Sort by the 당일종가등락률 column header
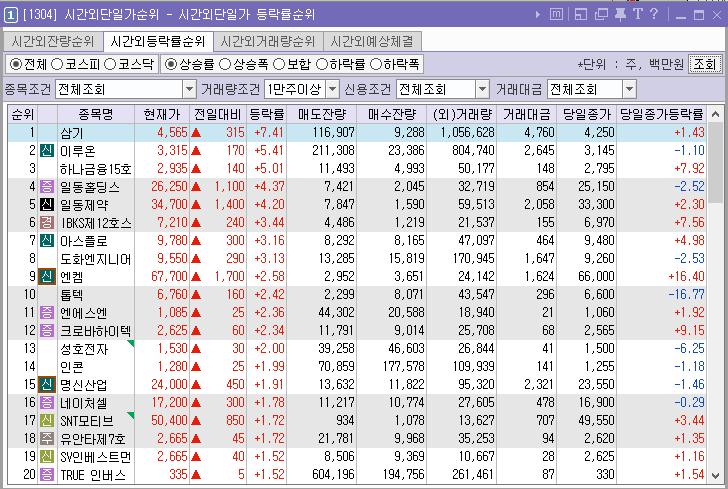728x489 pixels. (x=662, y=114)
